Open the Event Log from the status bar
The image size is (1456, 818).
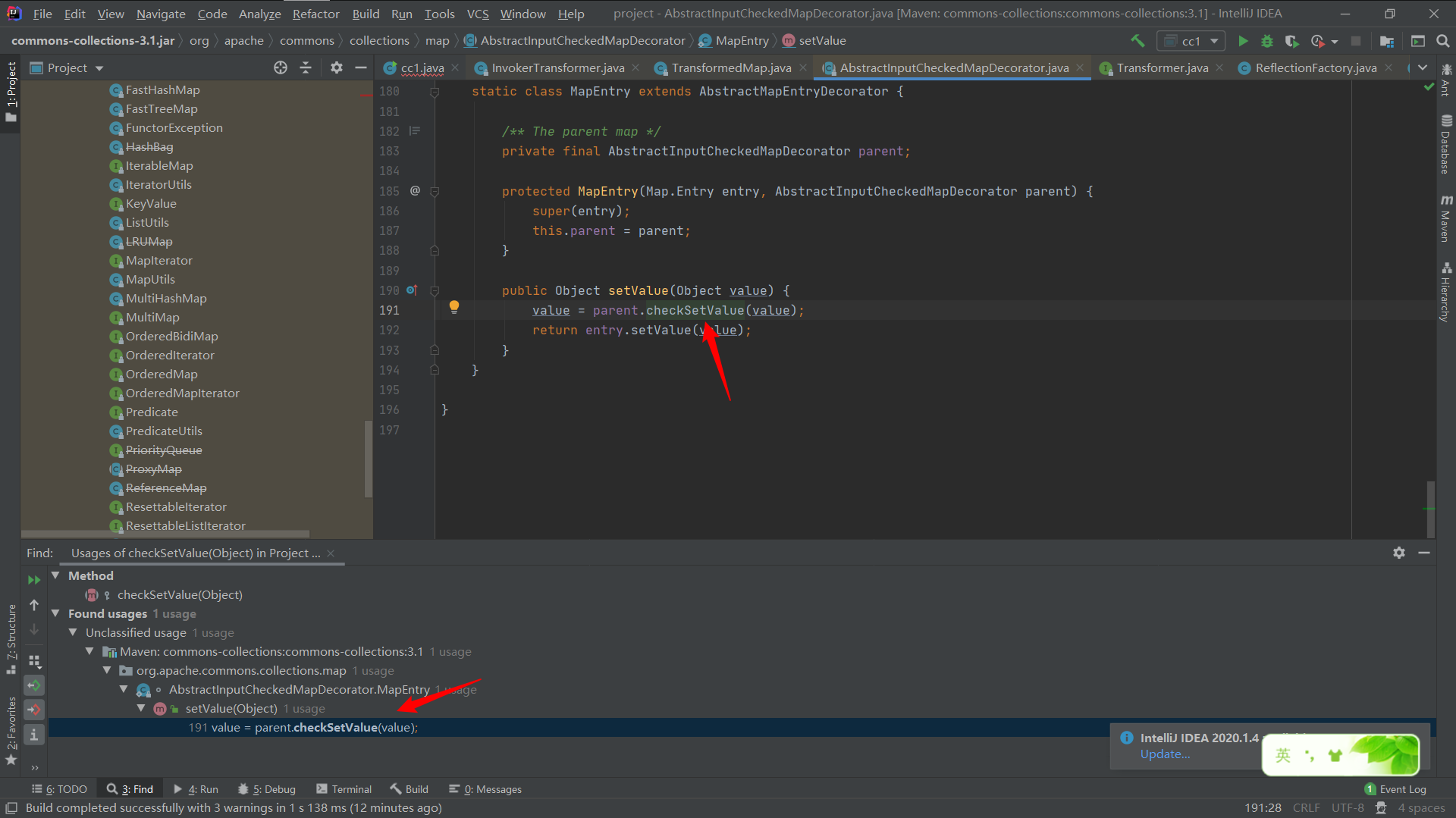tap(1395, 789)
